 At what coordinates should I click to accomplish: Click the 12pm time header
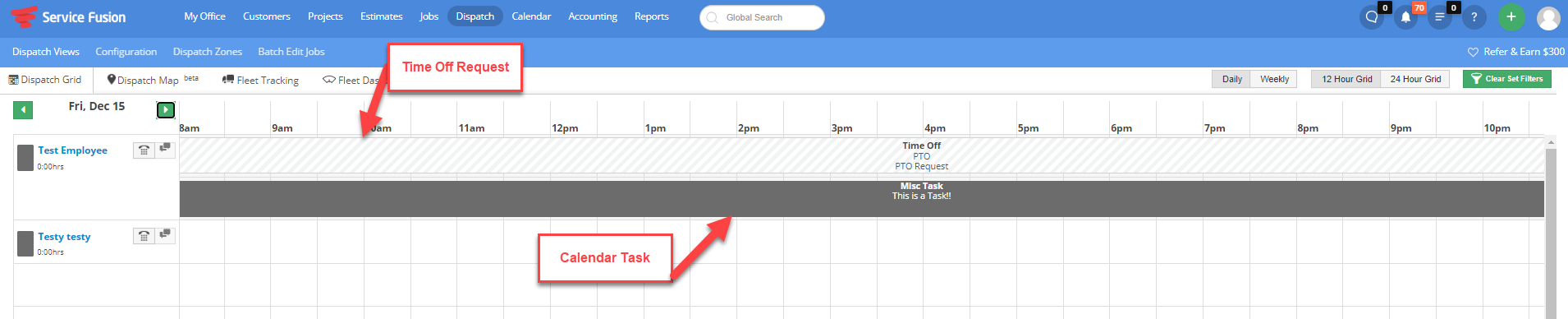[x=565, y=128]
